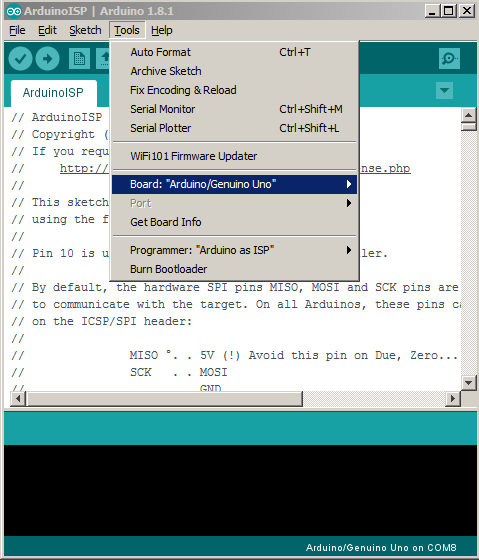
Task: Open the tab options dropdown arrow
Action: pyautogui.click(x=444, y=91)
